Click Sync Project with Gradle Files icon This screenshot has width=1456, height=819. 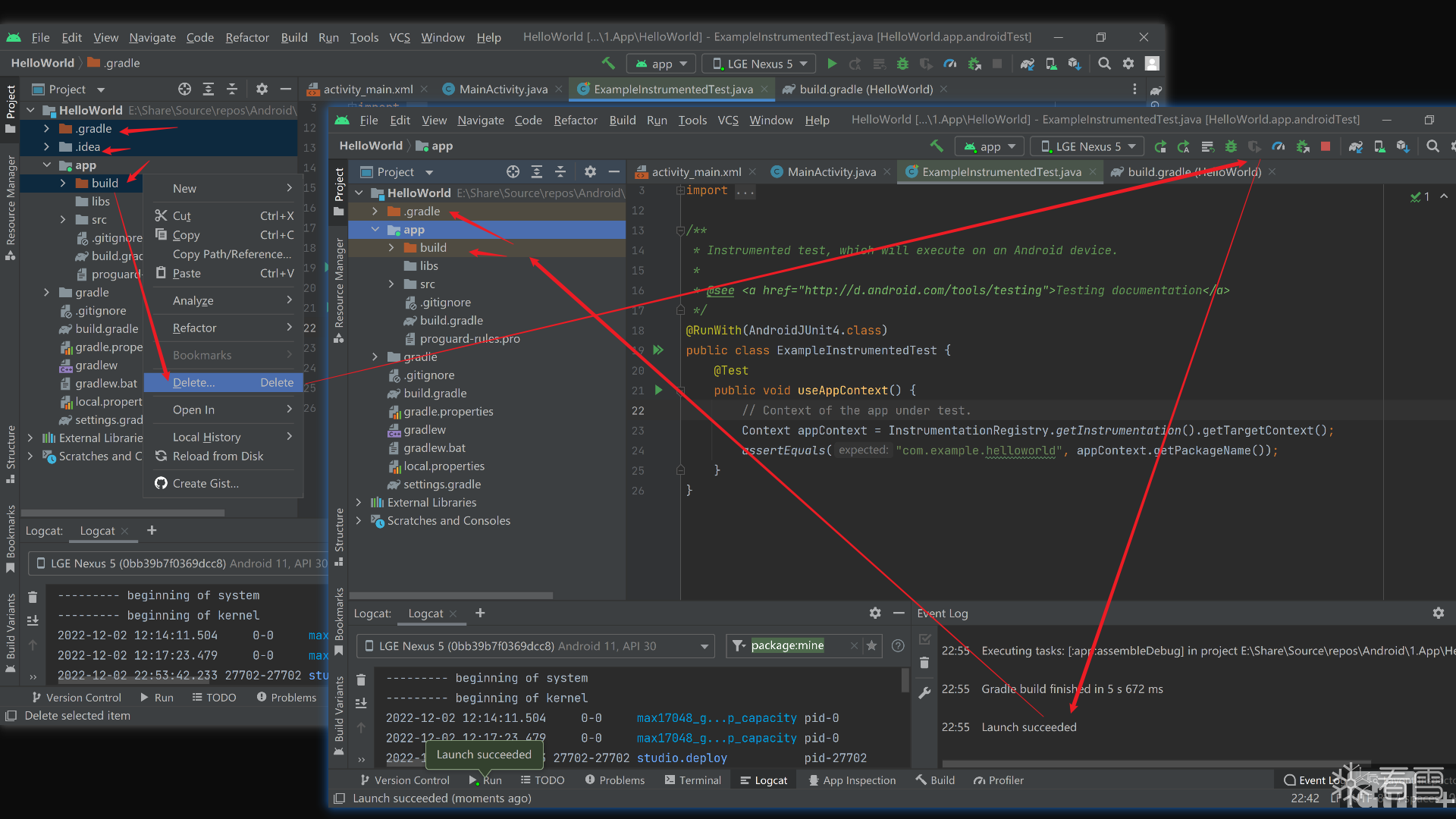coord(1356,146)
